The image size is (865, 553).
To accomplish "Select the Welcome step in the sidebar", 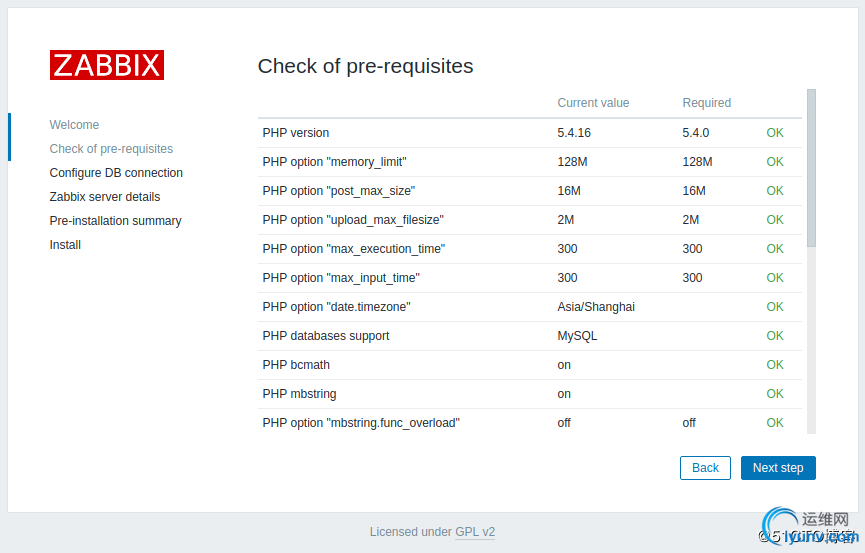I will coord(74,125).
